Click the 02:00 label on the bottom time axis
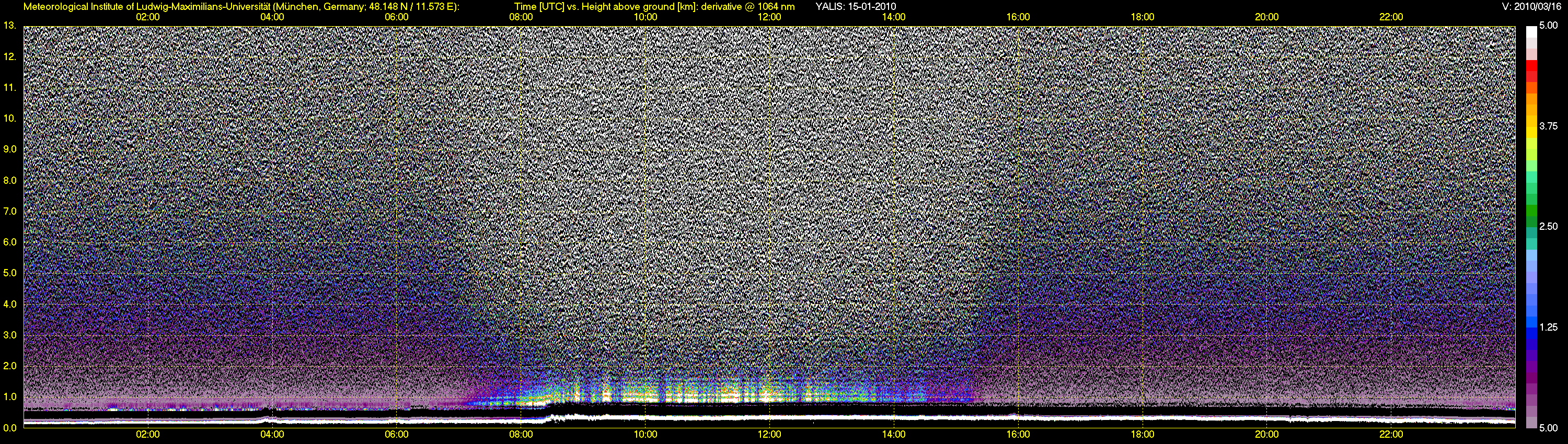This screenshot has height=444, width=1568. 148,435
